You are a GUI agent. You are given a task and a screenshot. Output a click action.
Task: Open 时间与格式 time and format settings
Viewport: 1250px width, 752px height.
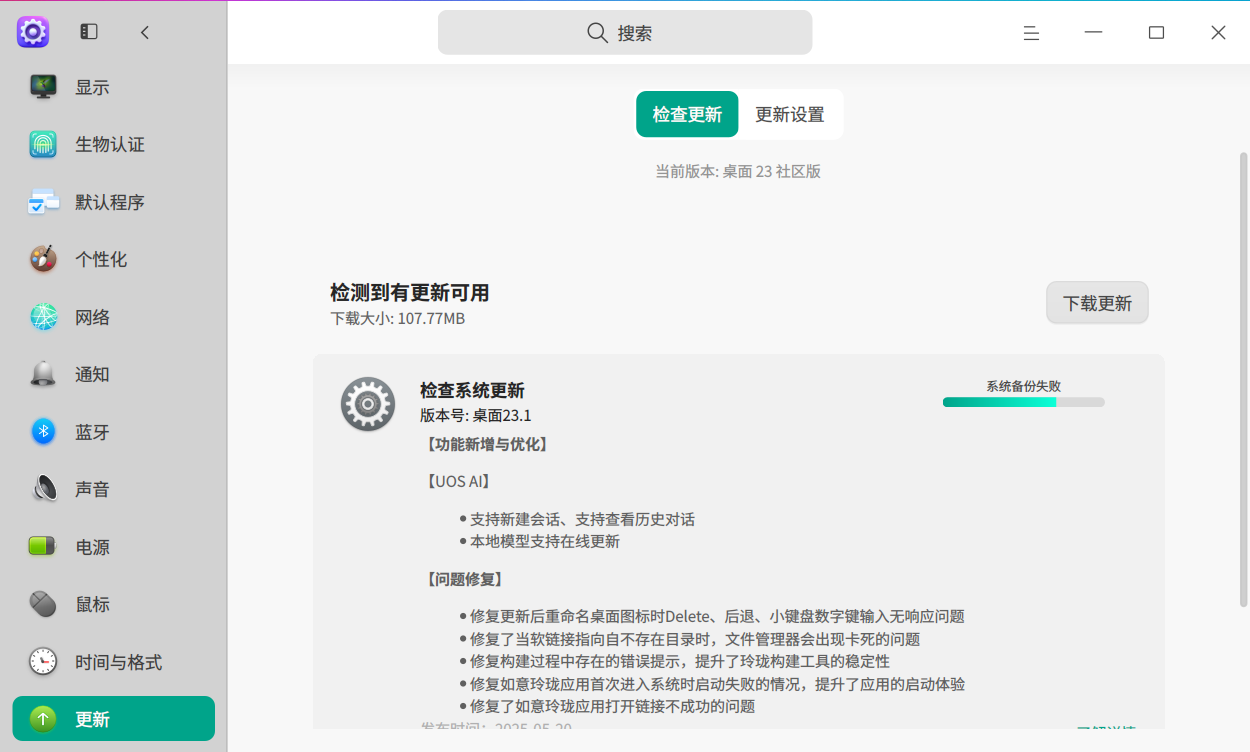pyautogui.click(x=114, y=662)
